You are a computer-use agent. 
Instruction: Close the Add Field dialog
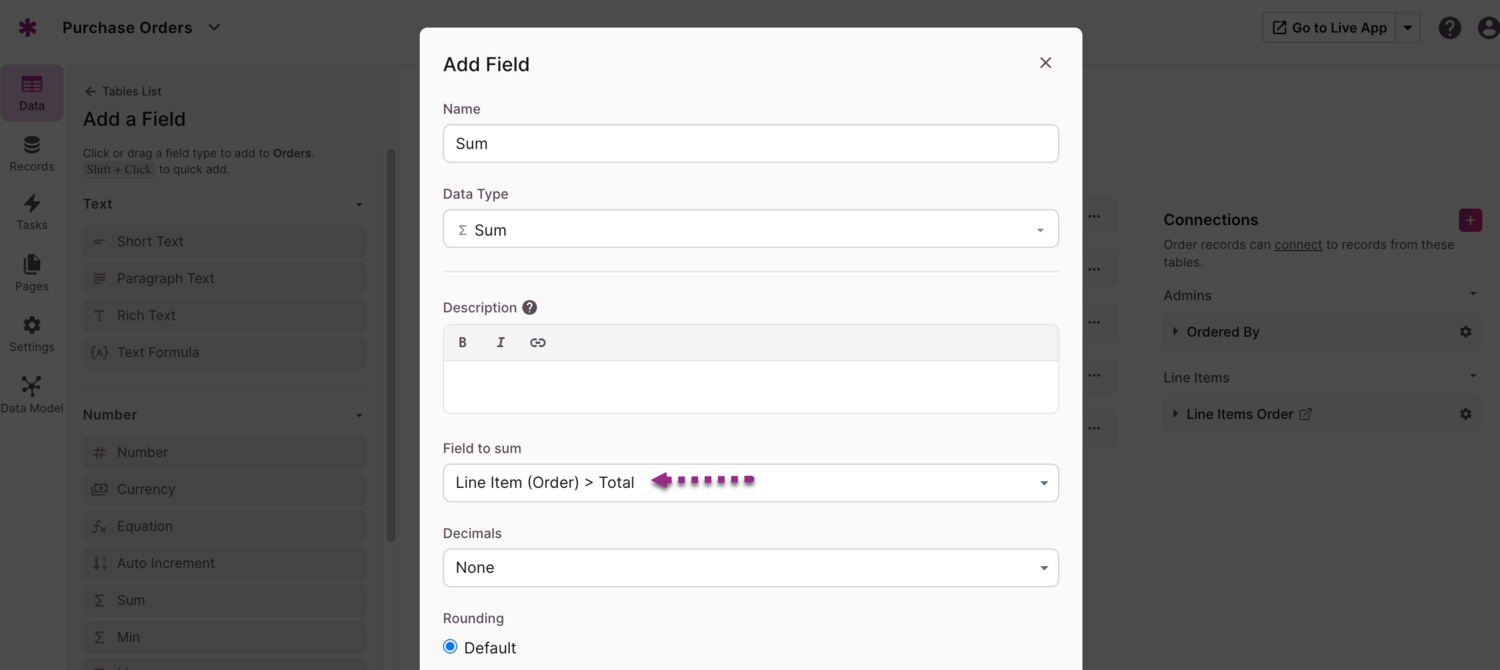[1045, 63]
